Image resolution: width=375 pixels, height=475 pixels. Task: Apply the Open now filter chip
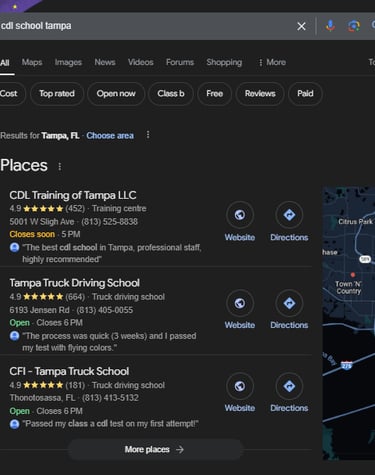[x=116, y=94]
